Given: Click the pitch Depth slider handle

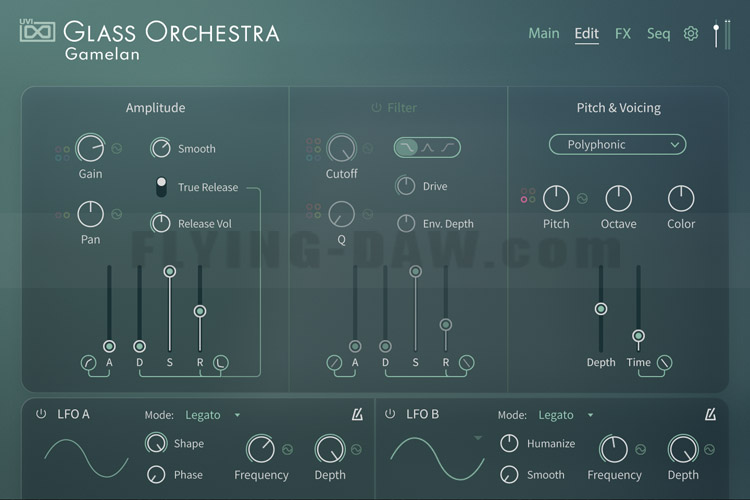Looking at the screenshot, I should tap(601, 309).
